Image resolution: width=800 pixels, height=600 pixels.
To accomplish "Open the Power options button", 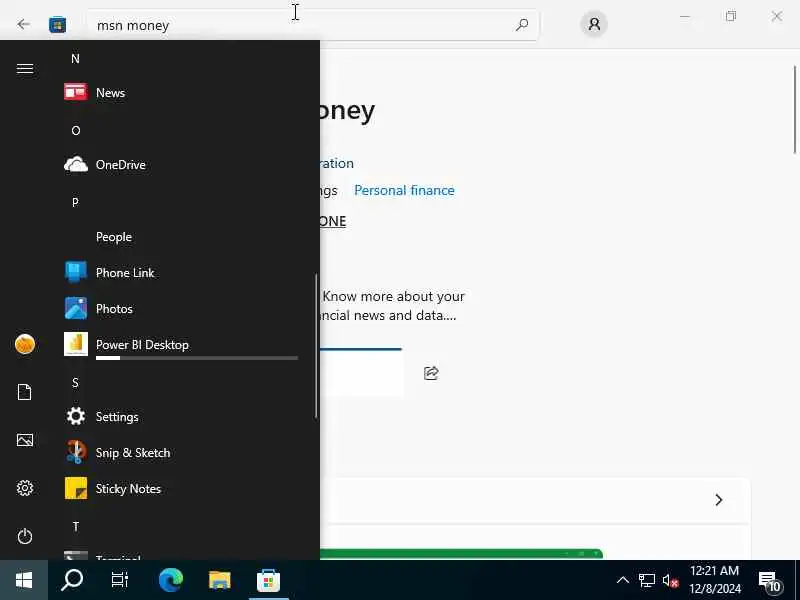I will [x=24, y=536].
